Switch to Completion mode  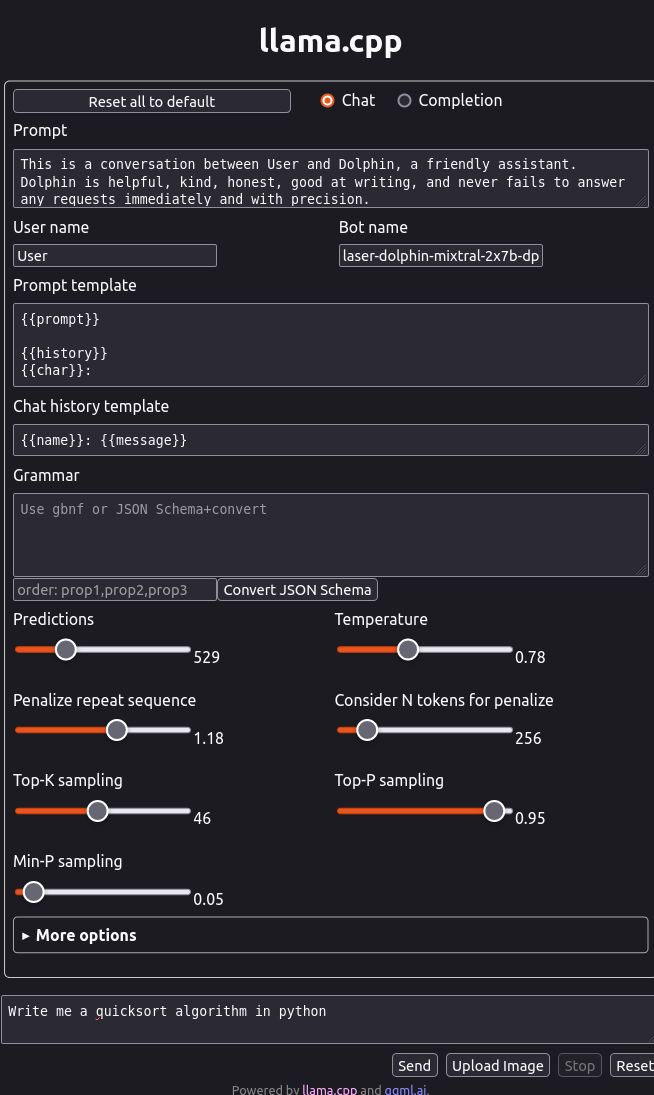[405, 100]
